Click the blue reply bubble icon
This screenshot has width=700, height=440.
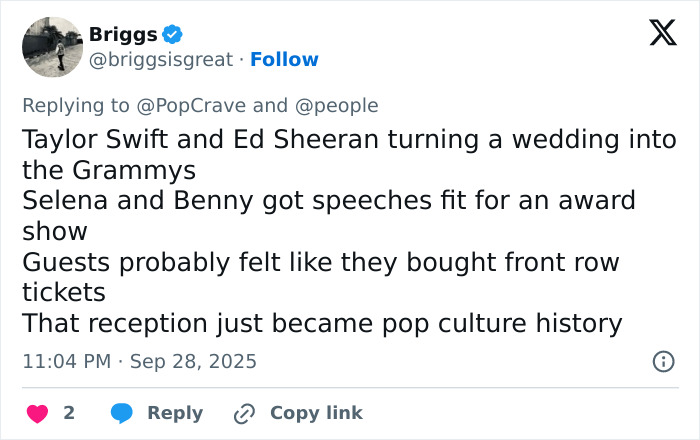point(122,413)
